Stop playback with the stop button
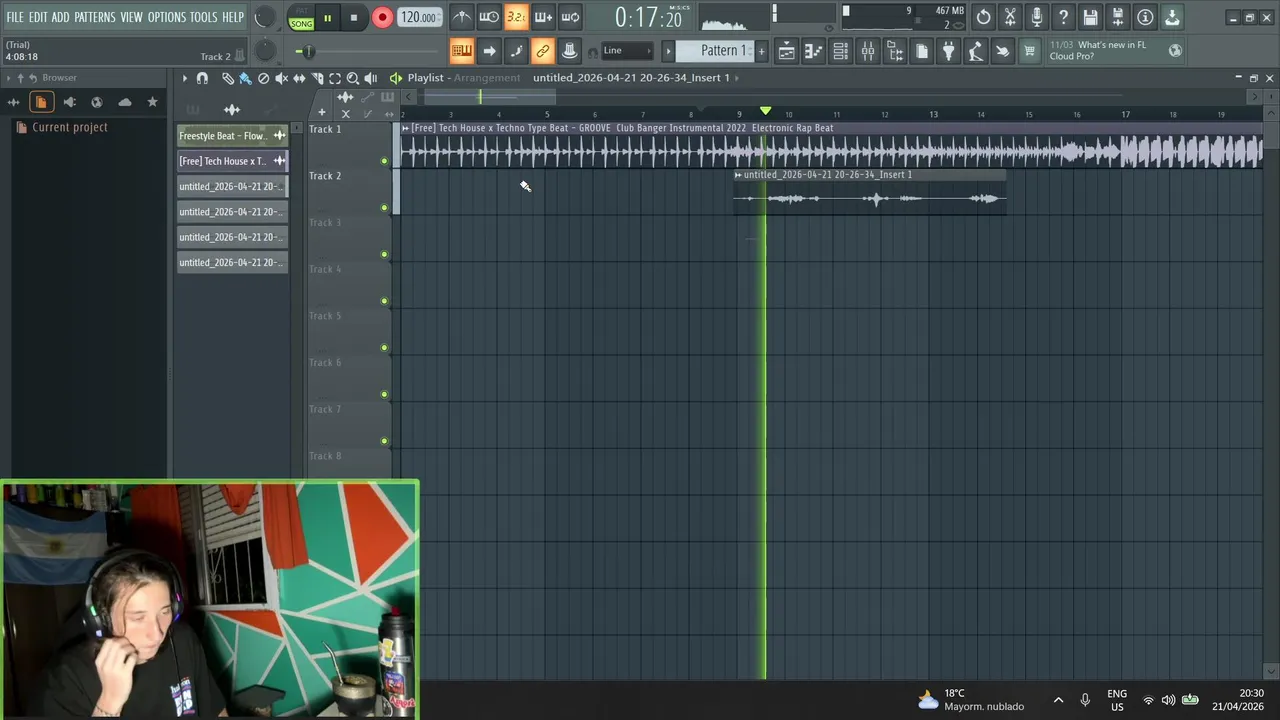Screen dimensions: 1280x720 coord(354,18)
